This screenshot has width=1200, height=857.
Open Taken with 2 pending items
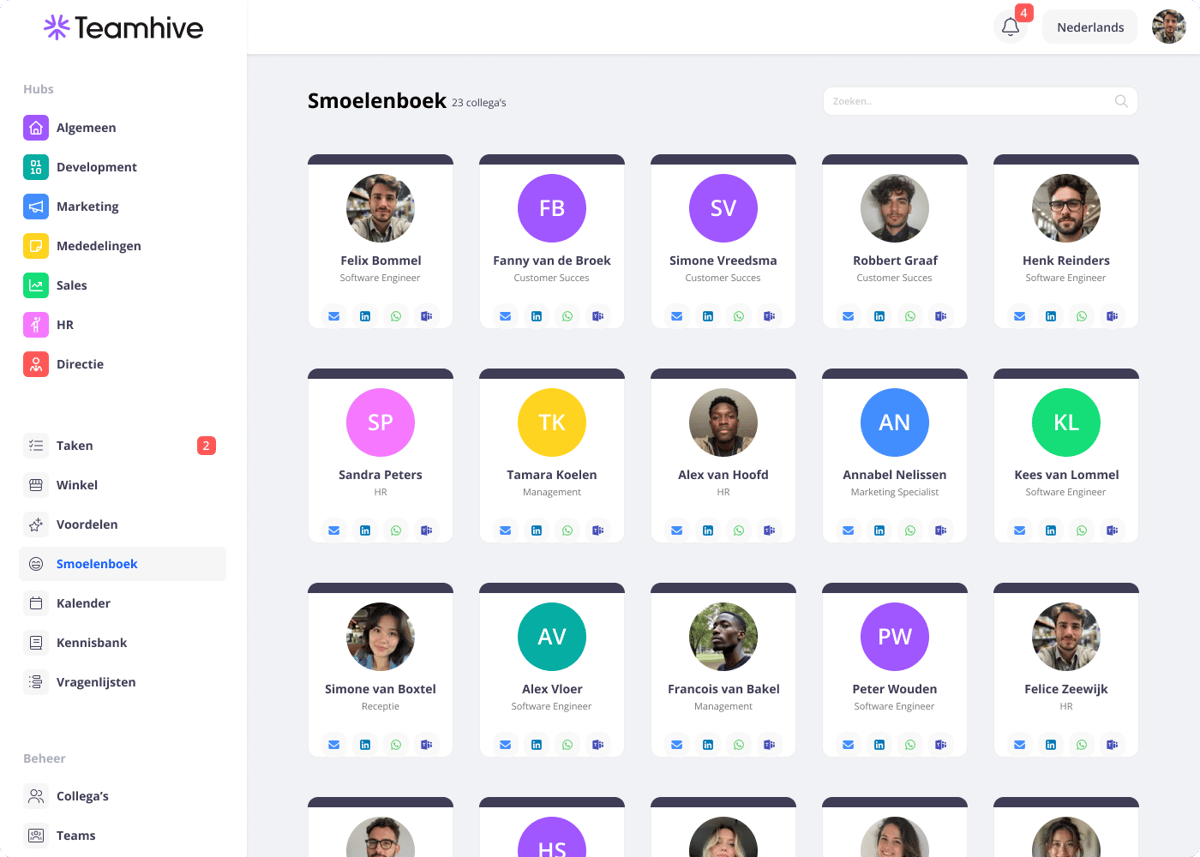click(75, 446)
